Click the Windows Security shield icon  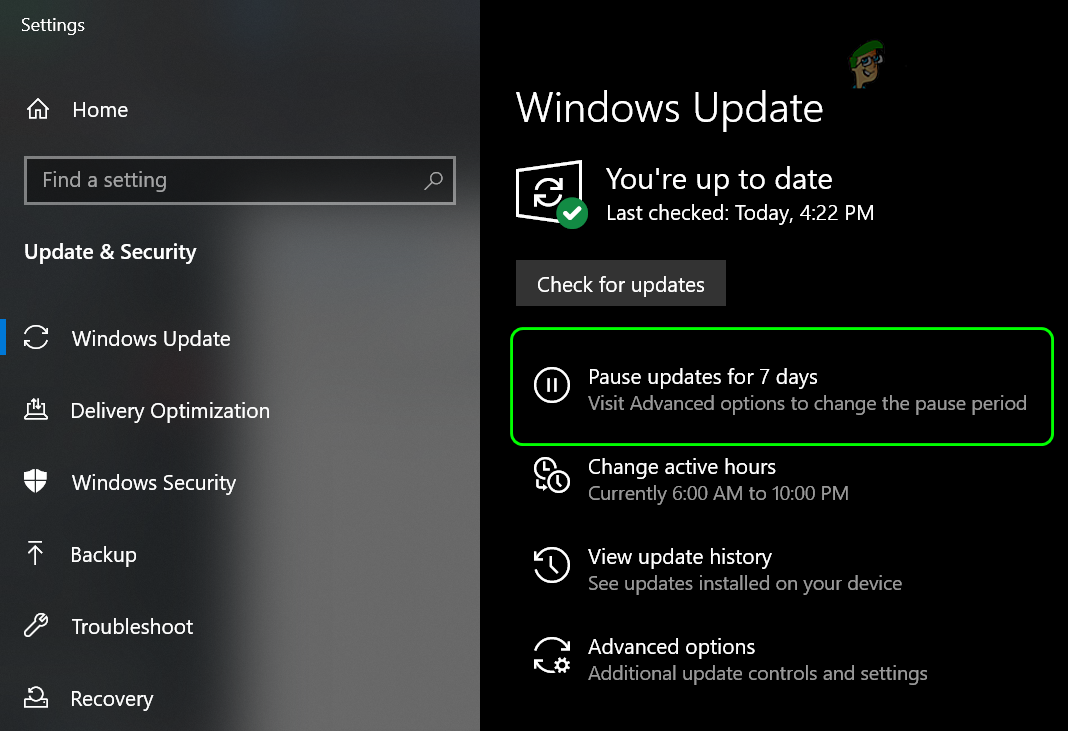click(35, 481)
